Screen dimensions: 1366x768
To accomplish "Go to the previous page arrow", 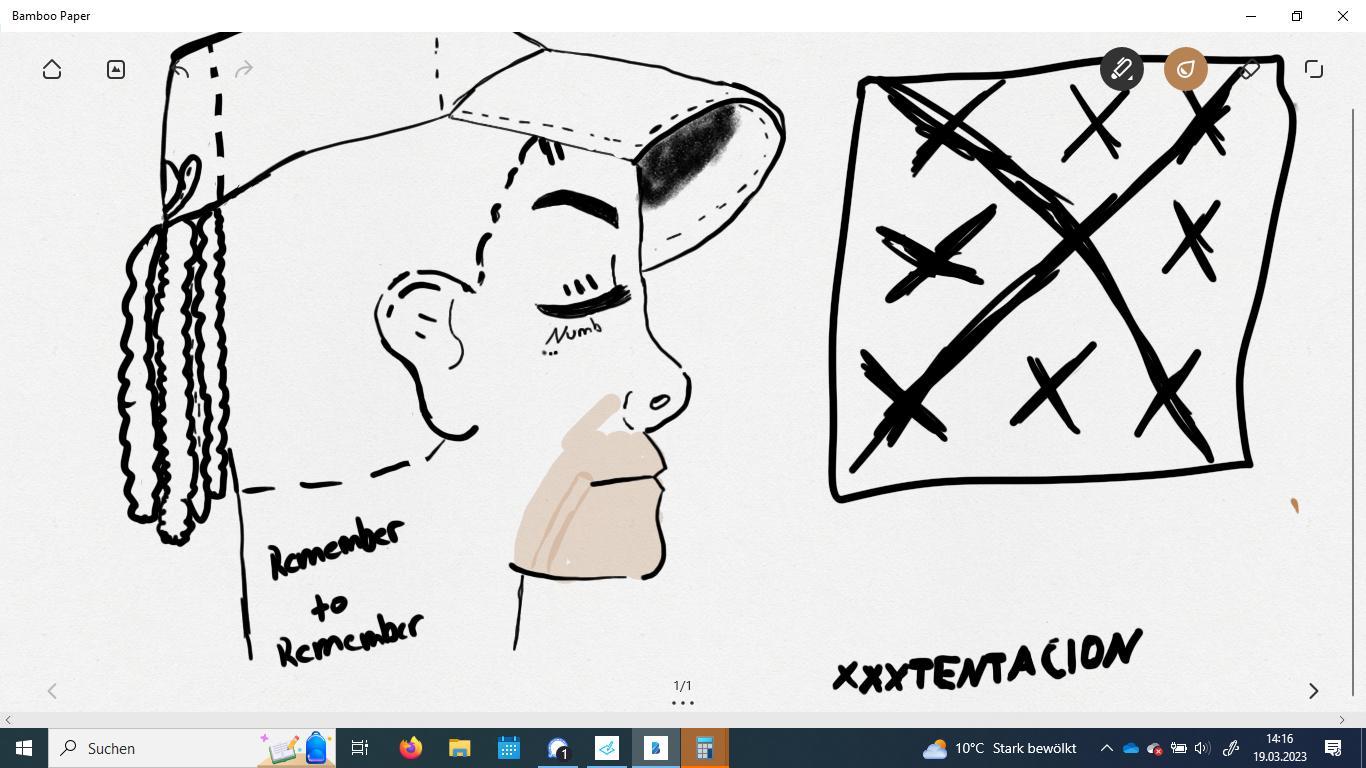I will point(52,691).
